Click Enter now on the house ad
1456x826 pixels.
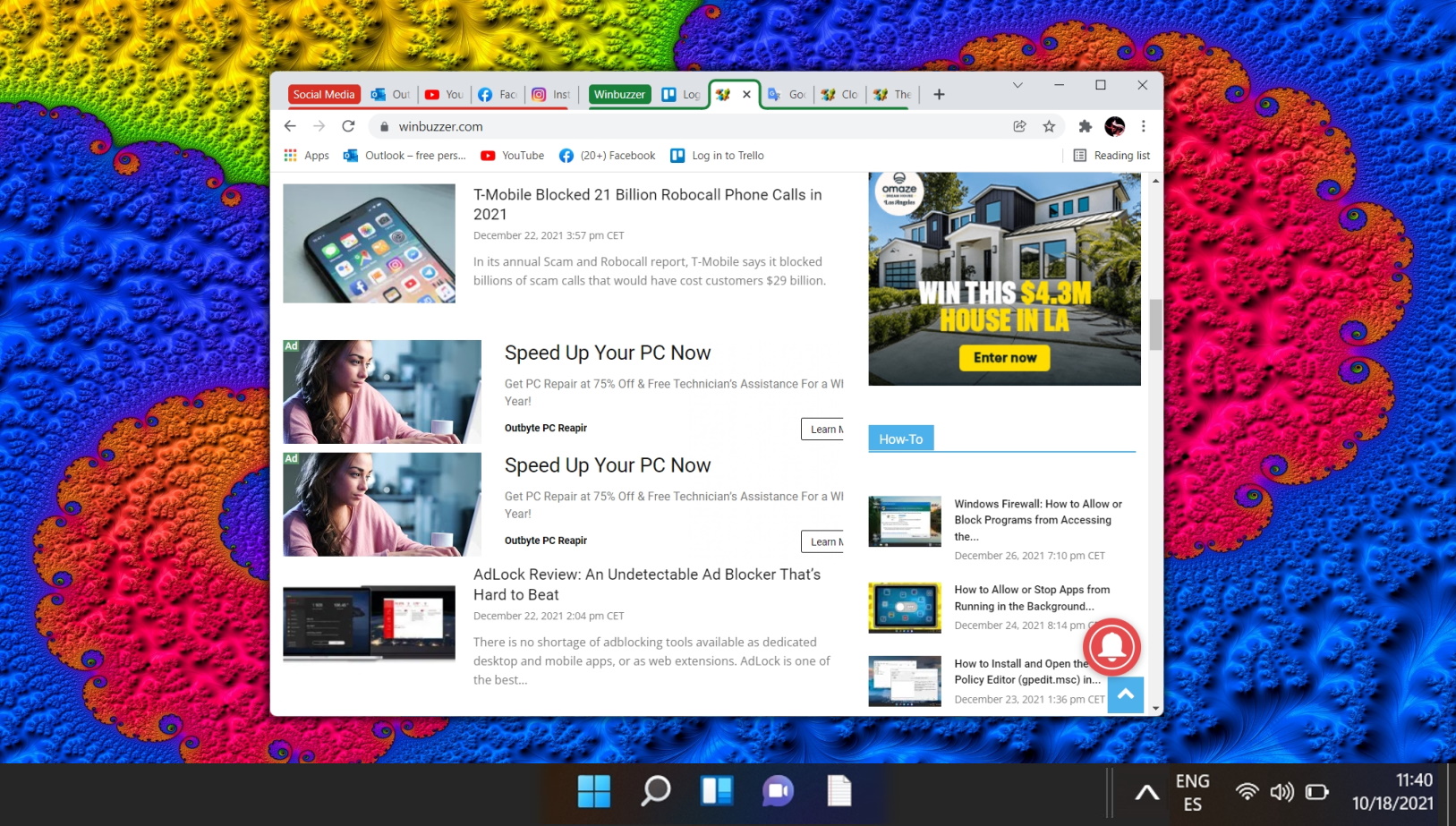[1004, 357]
